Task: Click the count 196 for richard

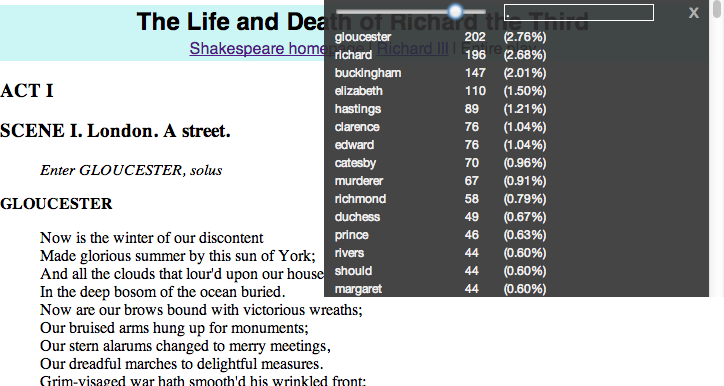Action: [x=475, y=55]
